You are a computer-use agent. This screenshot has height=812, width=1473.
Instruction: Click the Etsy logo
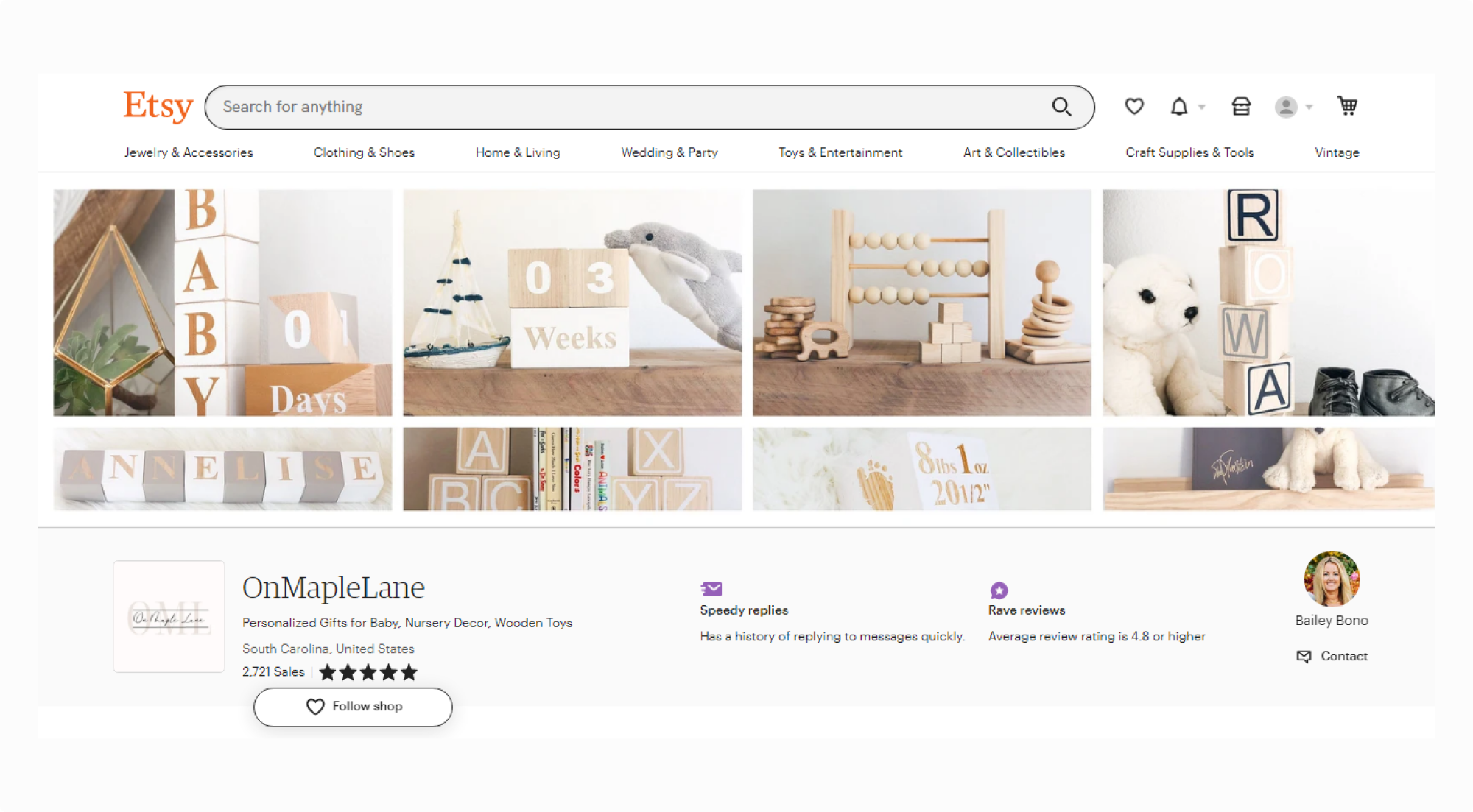[158, 106]
